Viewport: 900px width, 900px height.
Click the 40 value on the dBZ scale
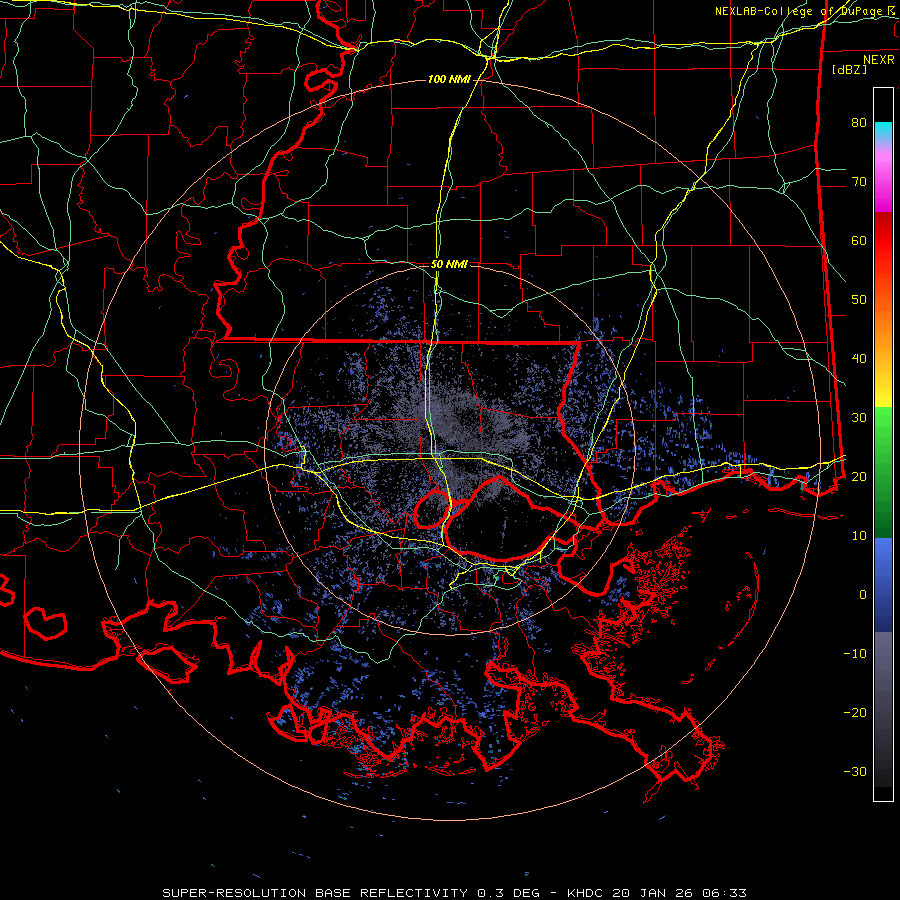pyautogui.click(x=859, y=359)
